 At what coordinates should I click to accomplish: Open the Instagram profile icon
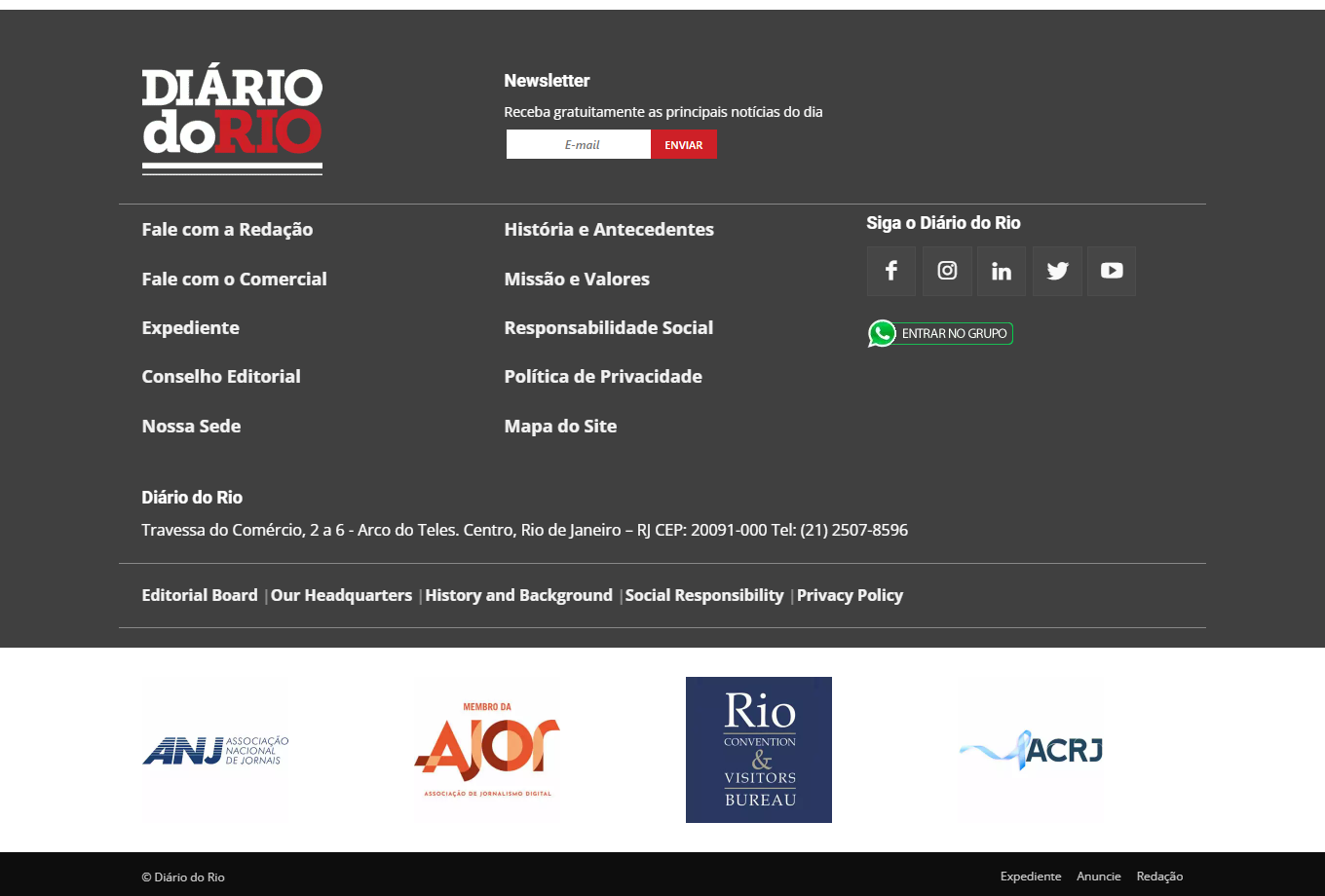pos(947,271)
